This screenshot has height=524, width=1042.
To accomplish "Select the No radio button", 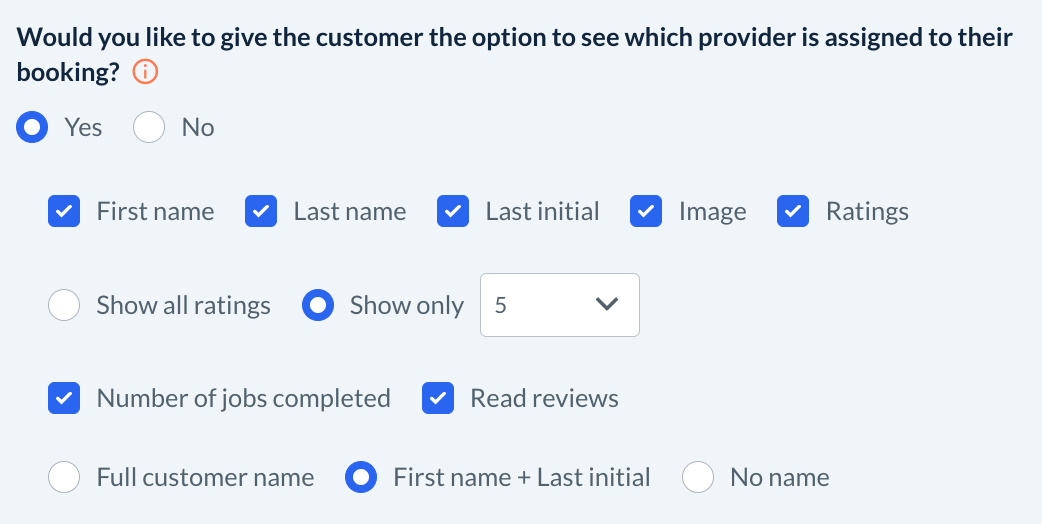I will pyautogui.click(x=149, y=128).
